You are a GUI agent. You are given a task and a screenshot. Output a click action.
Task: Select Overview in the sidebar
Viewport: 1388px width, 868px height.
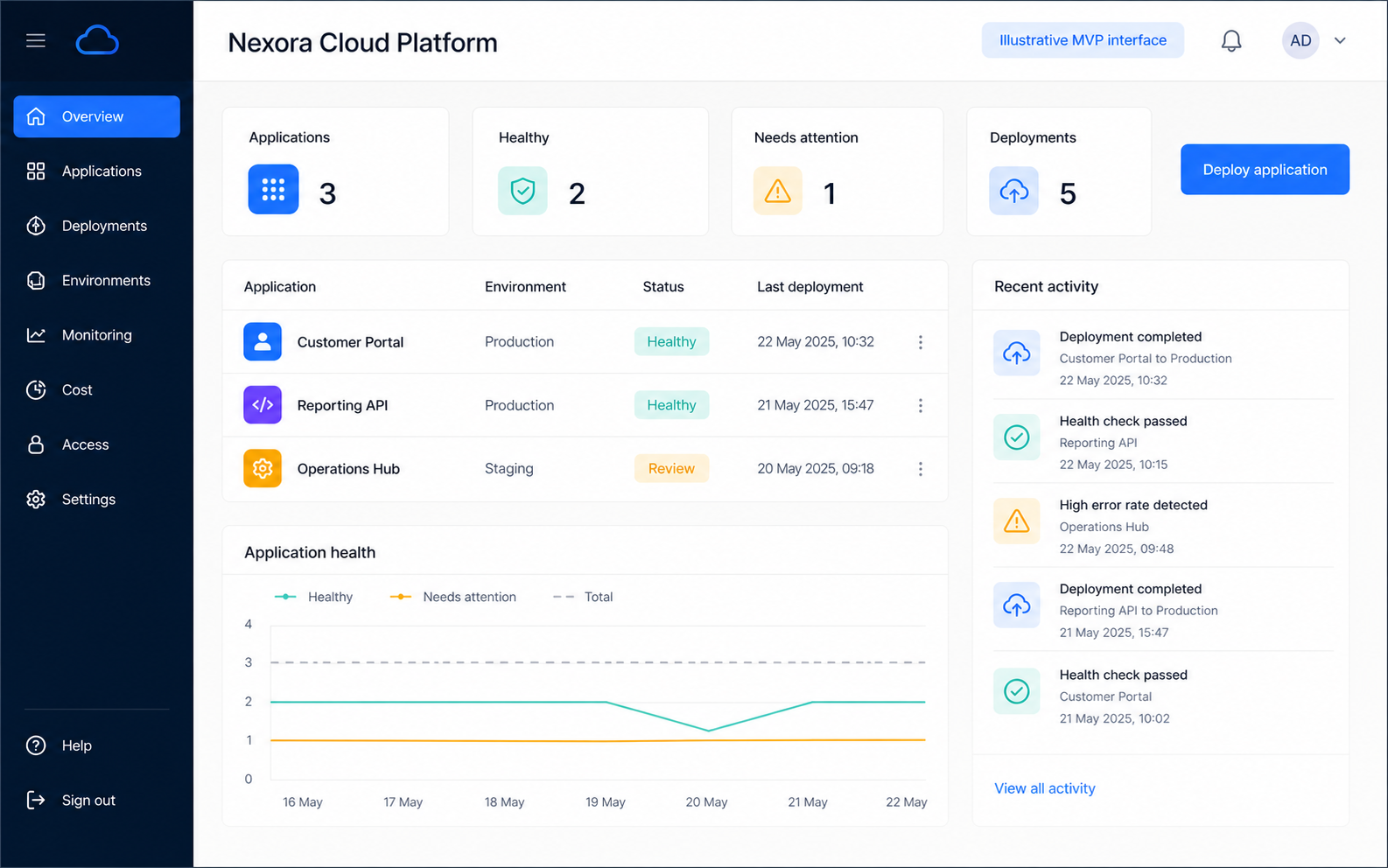point(97,116)
